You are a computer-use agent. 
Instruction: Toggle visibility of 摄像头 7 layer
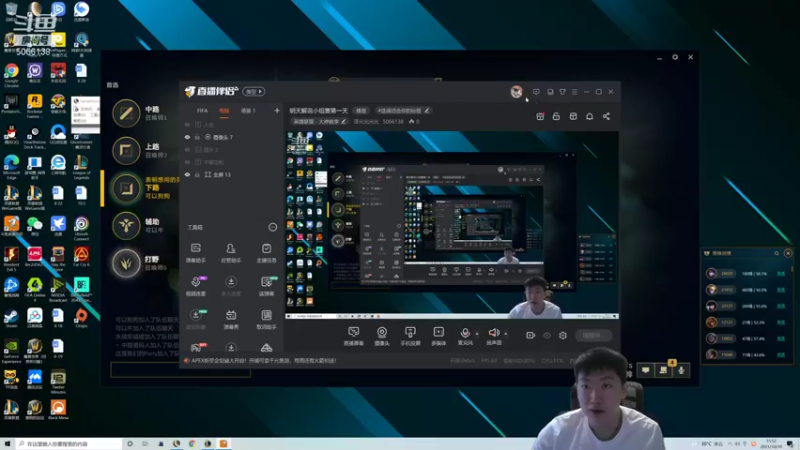coord(187,137)
